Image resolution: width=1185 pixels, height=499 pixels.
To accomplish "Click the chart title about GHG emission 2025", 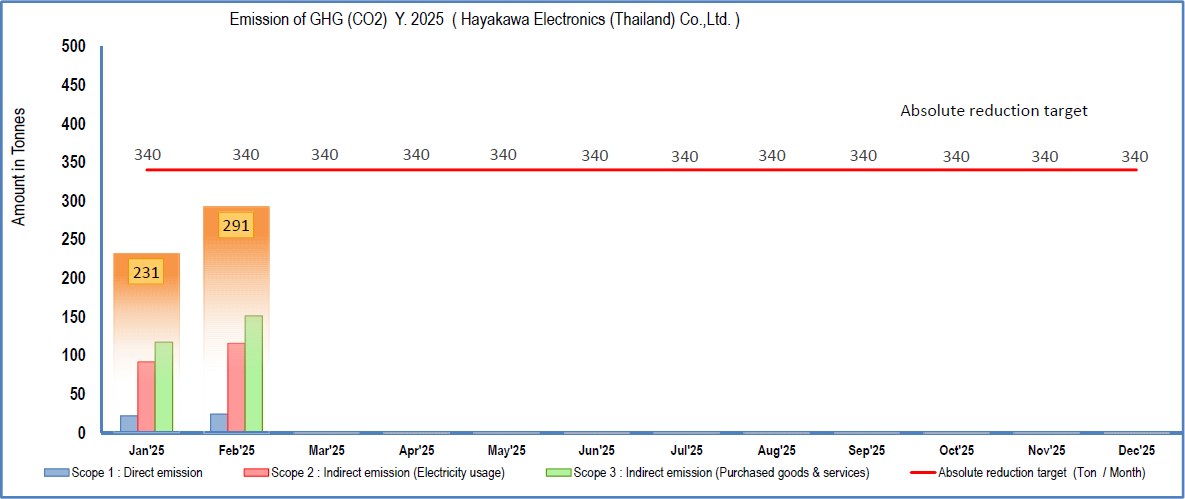I will (x=484, y=20).
